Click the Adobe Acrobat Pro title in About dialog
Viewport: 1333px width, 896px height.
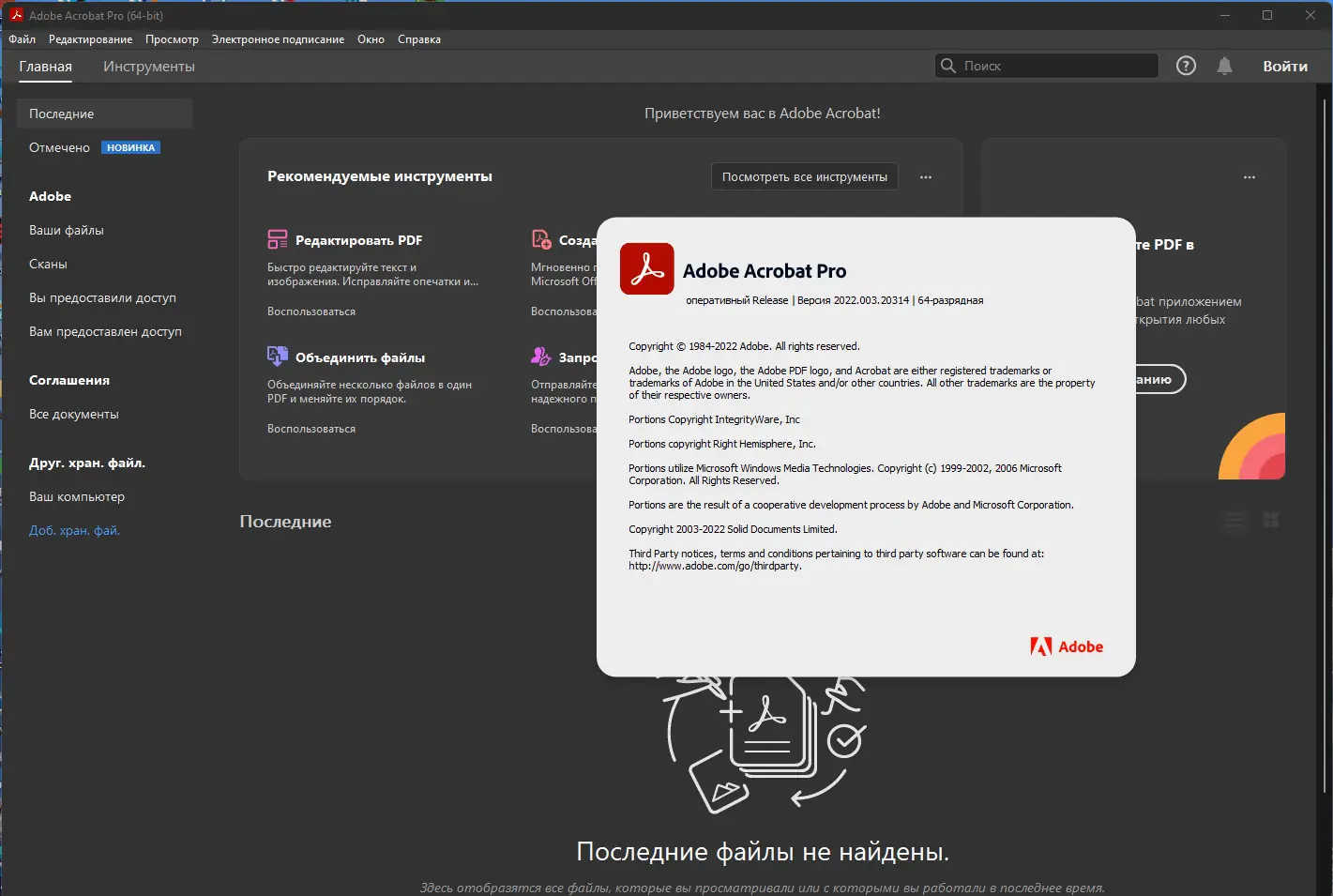[x=765, y=271]
